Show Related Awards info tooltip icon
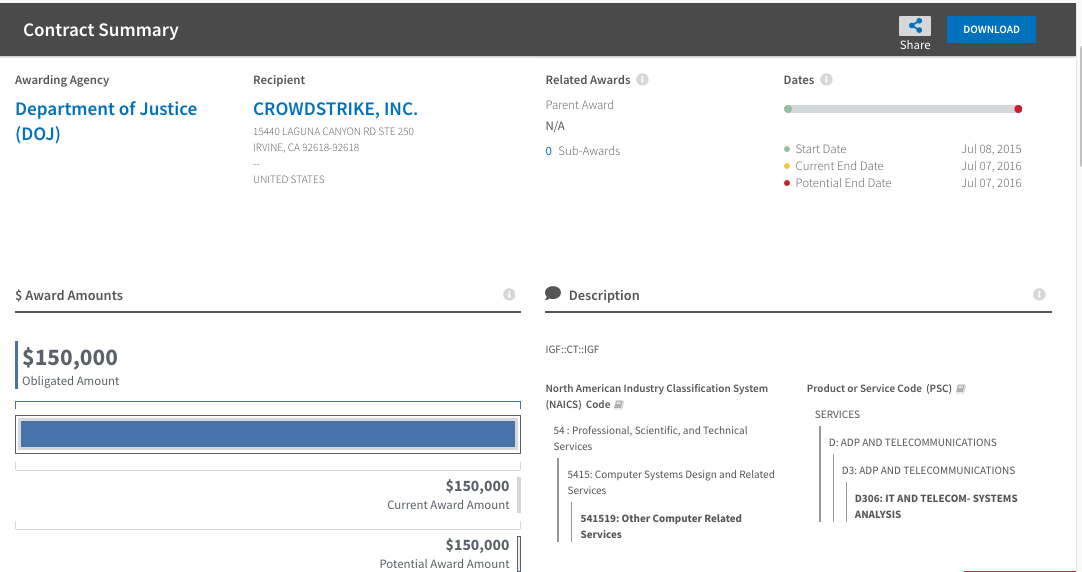 tap(642, 79)
